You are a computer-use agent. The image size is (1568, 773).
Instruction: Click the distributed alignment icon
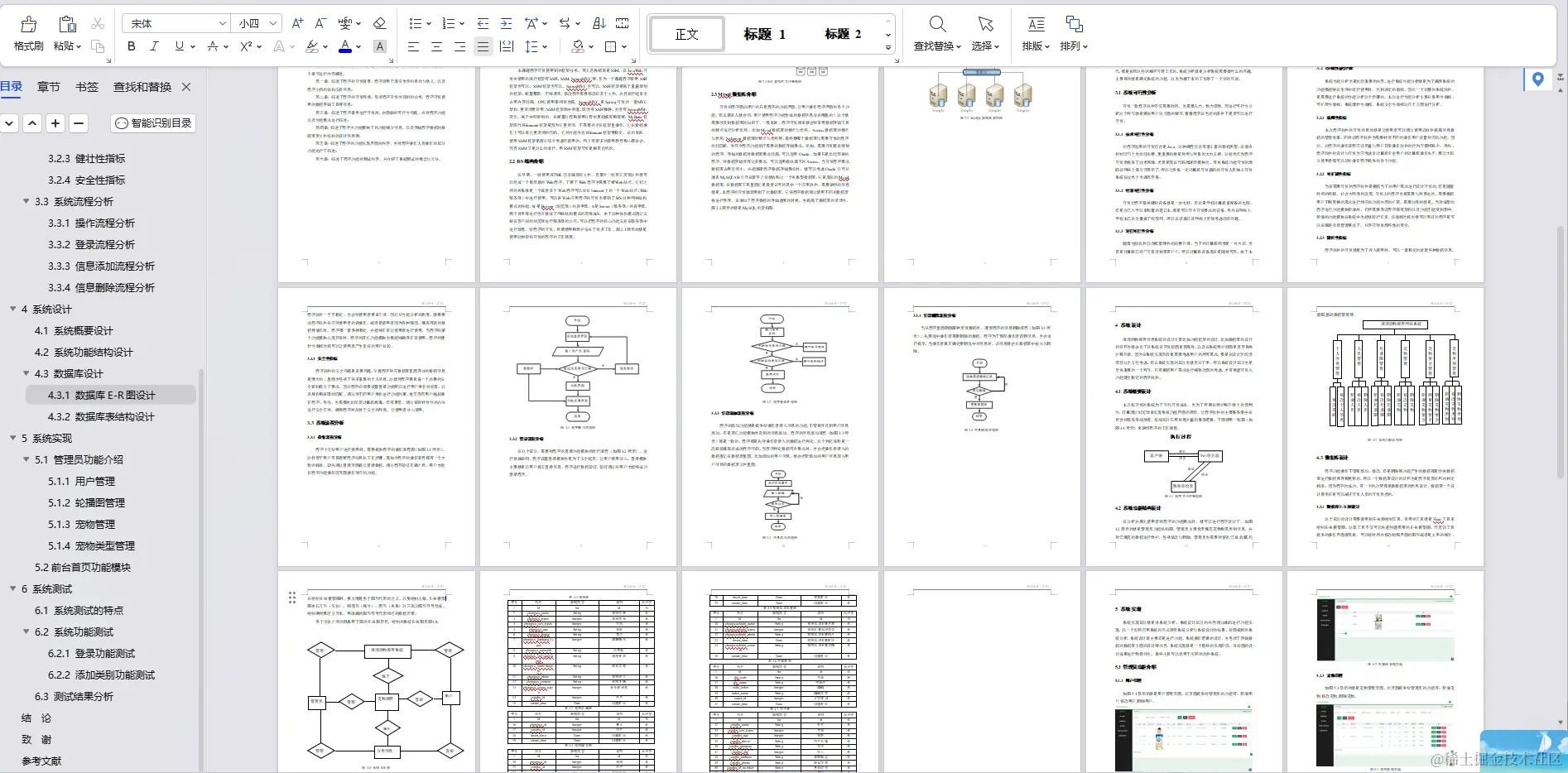pyautogui.click(x=507, y=46)
